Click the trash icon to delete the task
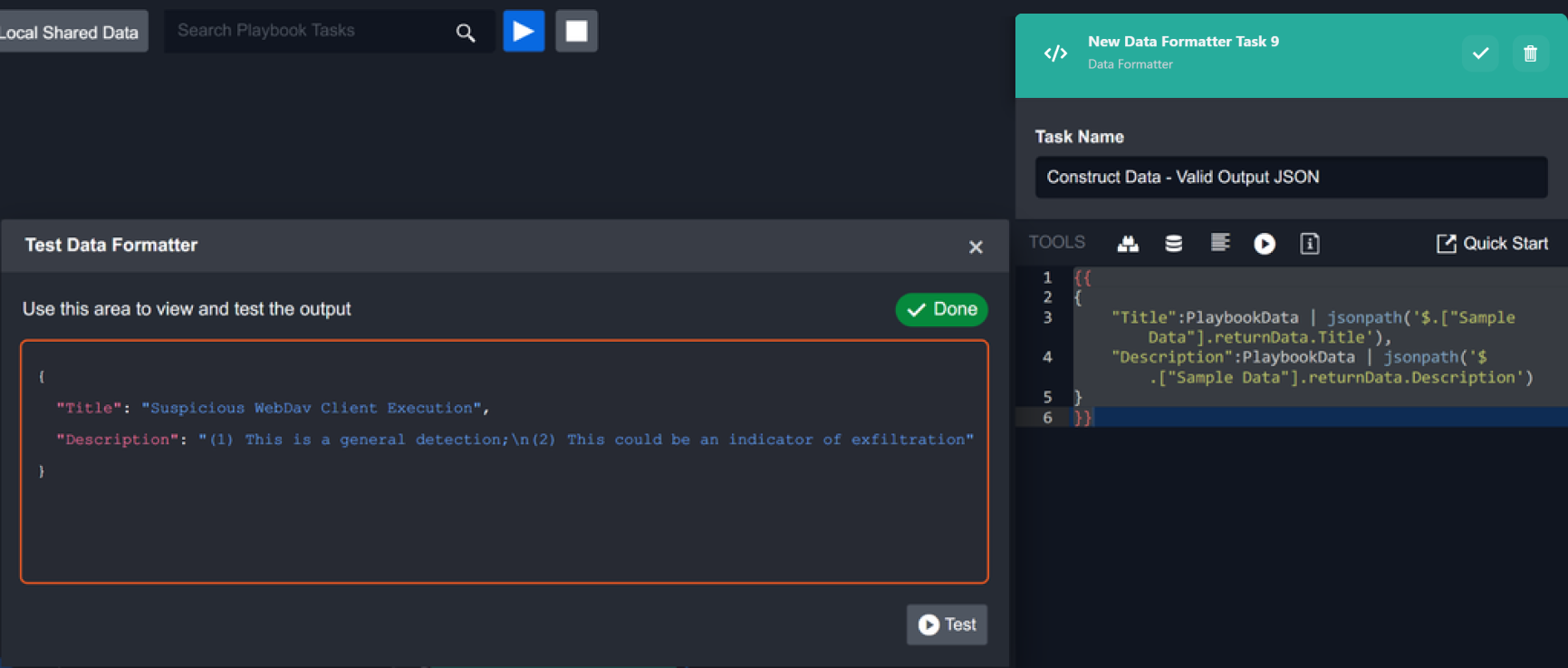The width and height of the screenshot is (1568, 668). click(1530, 53)
